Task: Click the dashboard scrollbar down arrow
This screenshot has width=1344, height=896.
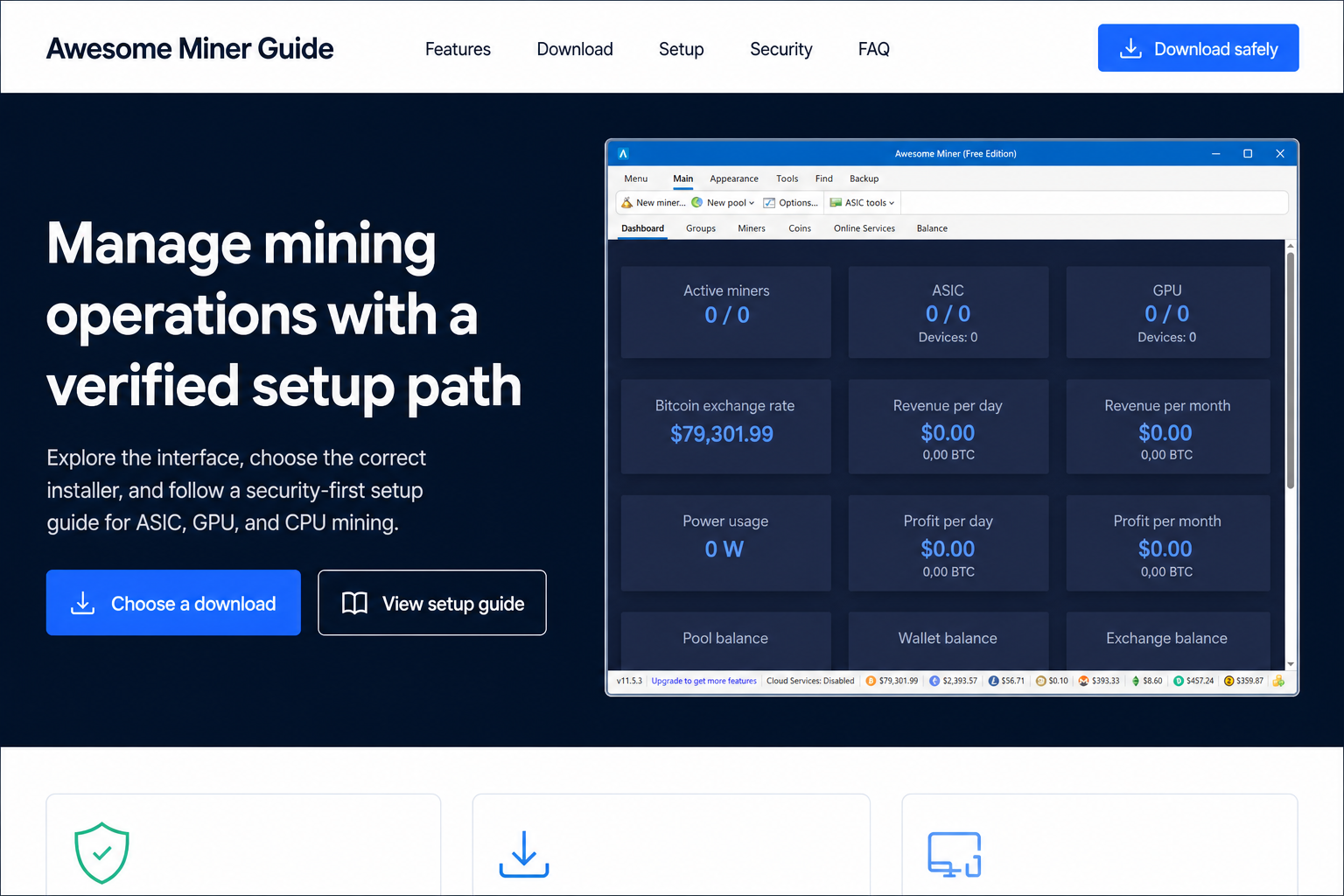Action: click(1291, 664)
